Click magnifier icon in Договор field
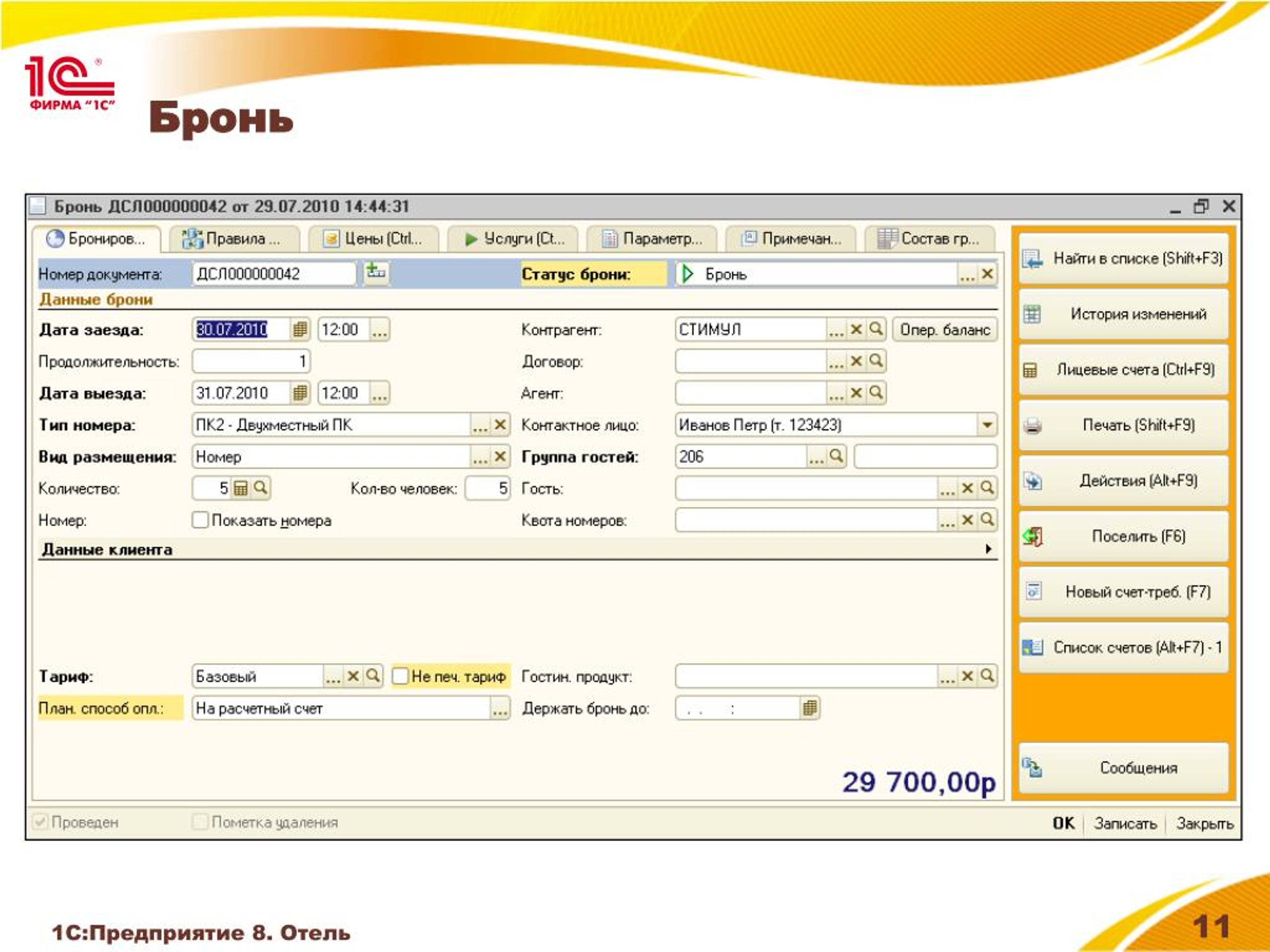 coord(876,360)
